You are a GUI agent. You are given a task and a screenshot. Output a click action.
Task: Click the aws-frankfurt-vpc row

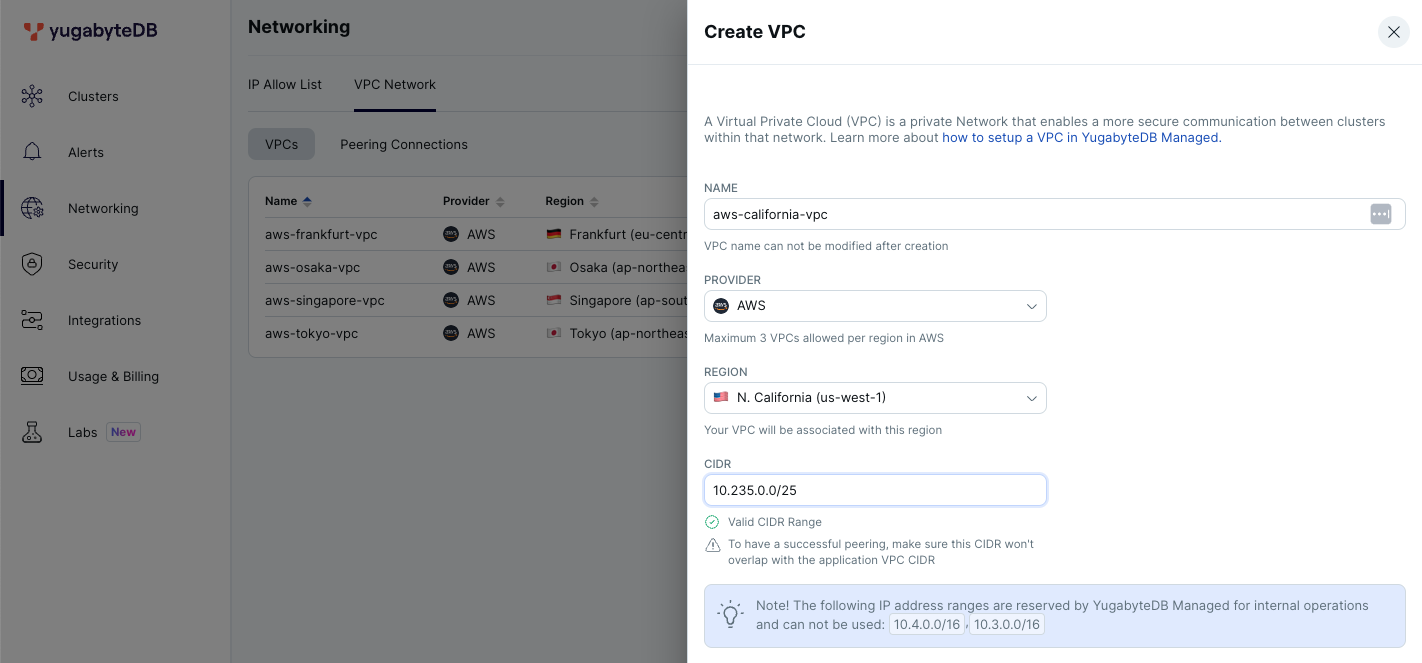pyautogui.click(x=468, y=234)
